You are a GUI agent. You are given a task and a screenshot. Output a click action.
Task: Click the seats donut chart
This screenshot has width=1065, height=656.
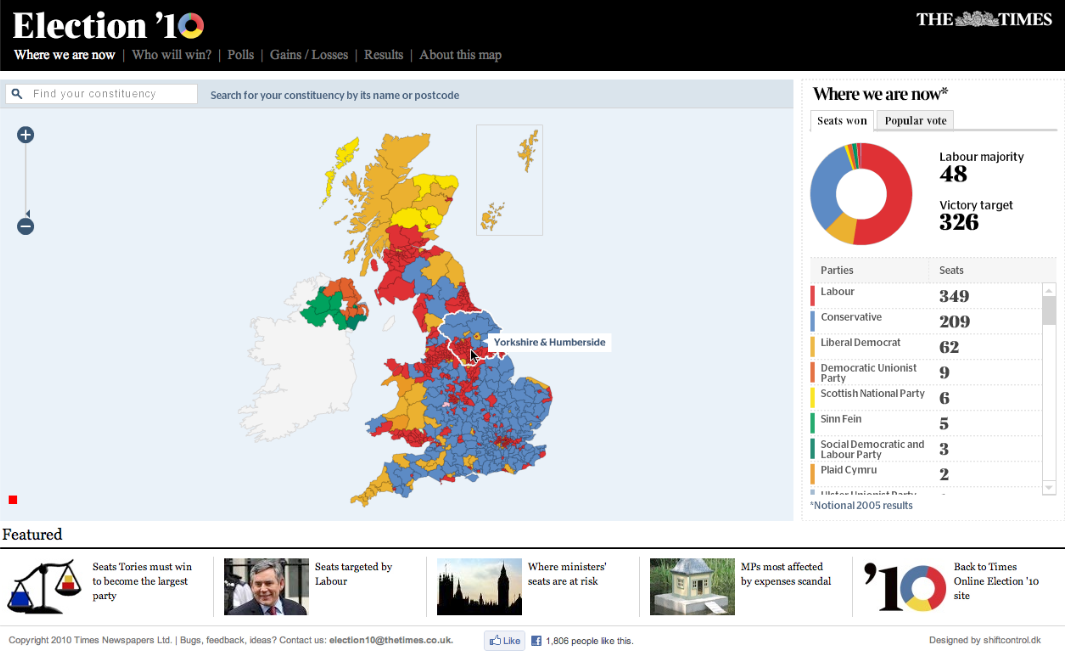[861, 194]
